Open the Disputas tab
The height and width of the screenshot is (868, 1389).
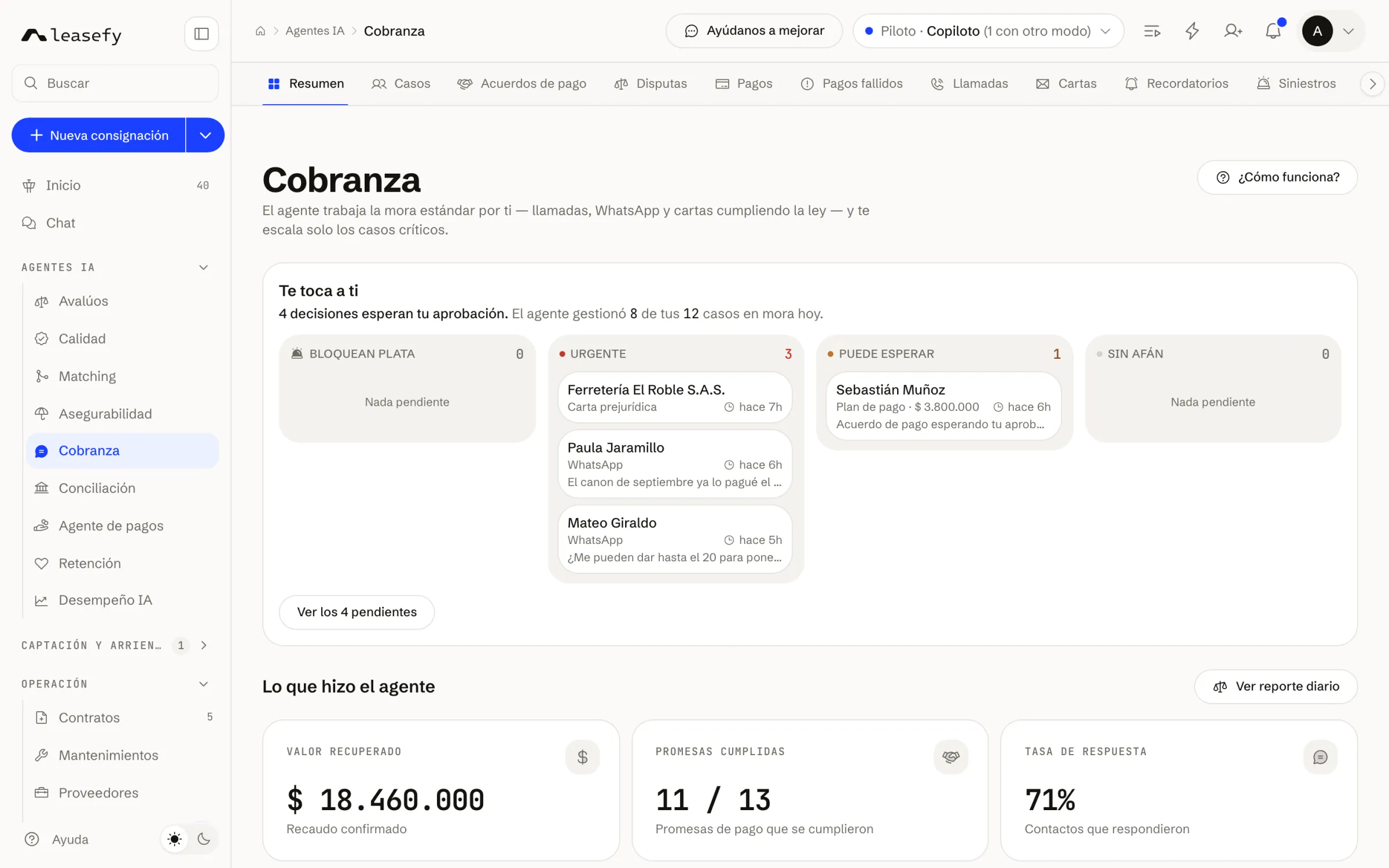point(651,84)
